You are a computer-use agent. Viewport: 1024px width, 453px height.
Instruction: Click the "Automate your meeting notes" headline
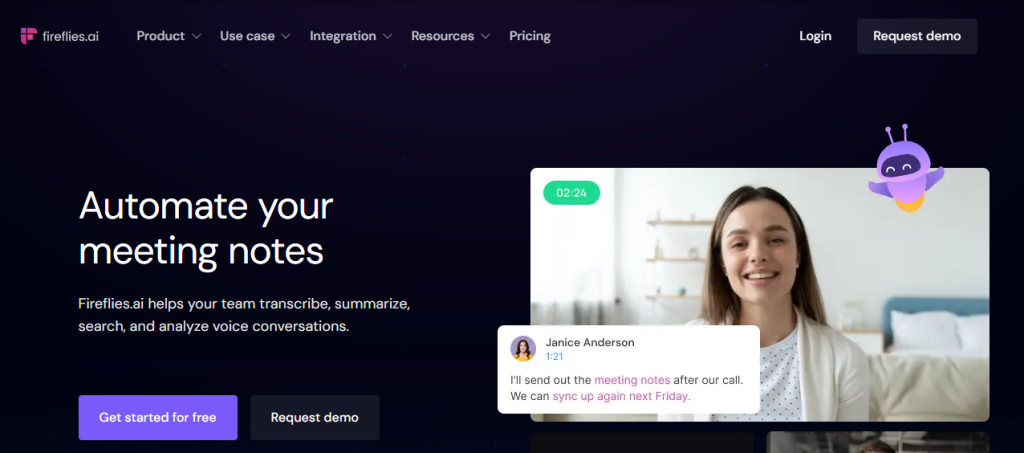pyautogui.click(x=205, y=228)
